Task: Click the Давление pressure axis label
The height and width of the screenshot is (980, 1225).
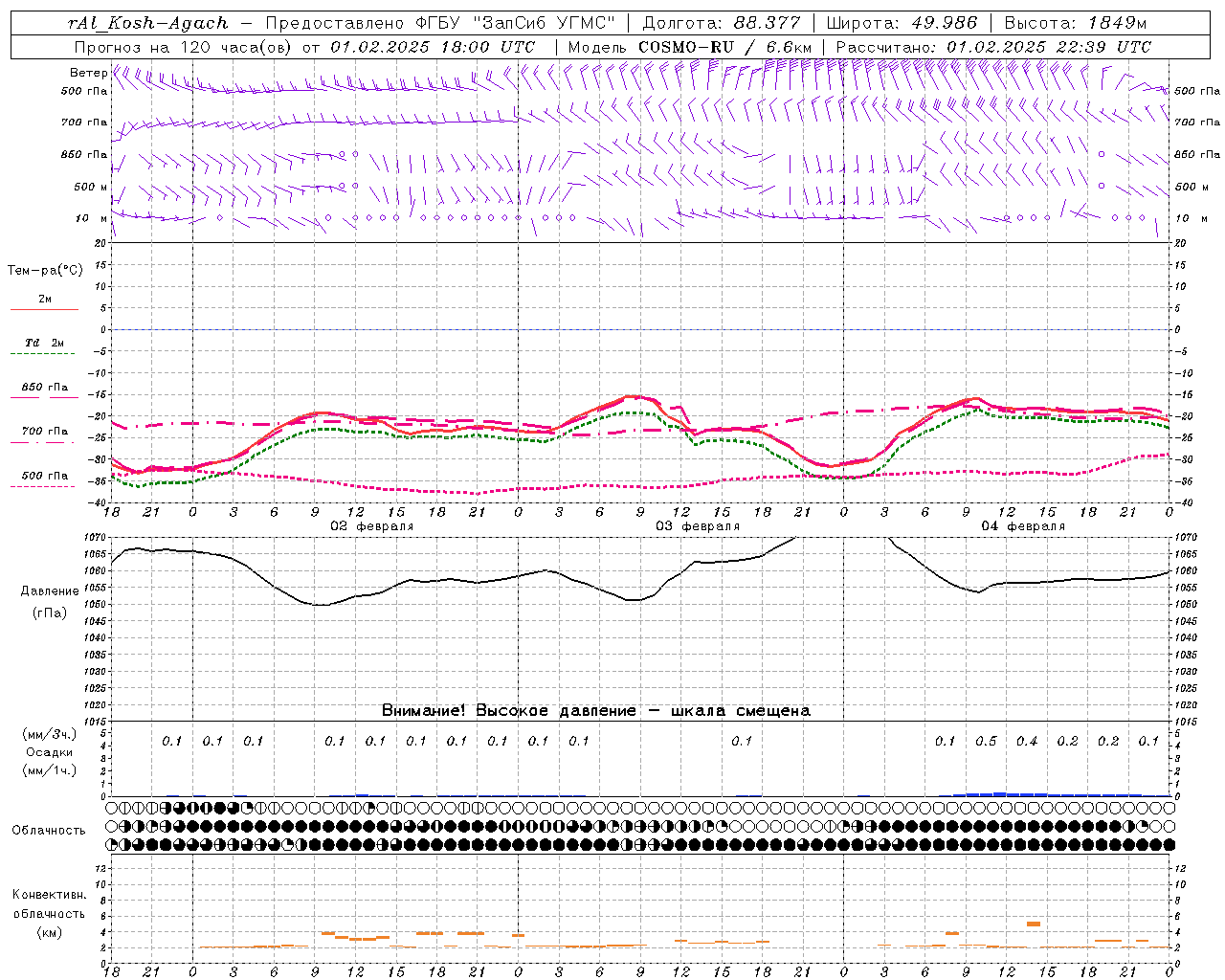Action: tap(50, 591)
